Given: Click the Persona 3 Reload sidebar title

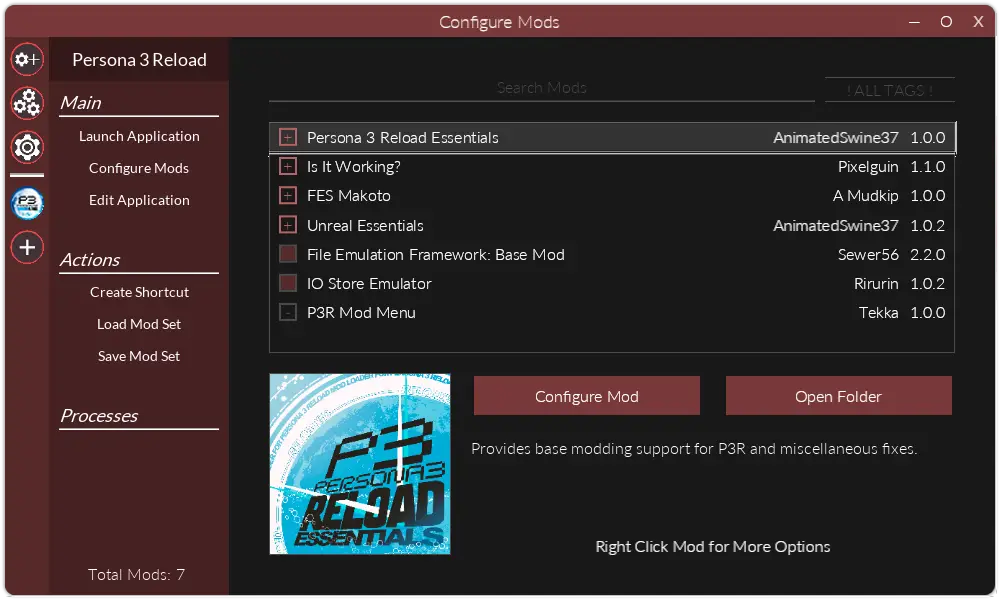Looking at the screenshot, I should coord(139,60).
